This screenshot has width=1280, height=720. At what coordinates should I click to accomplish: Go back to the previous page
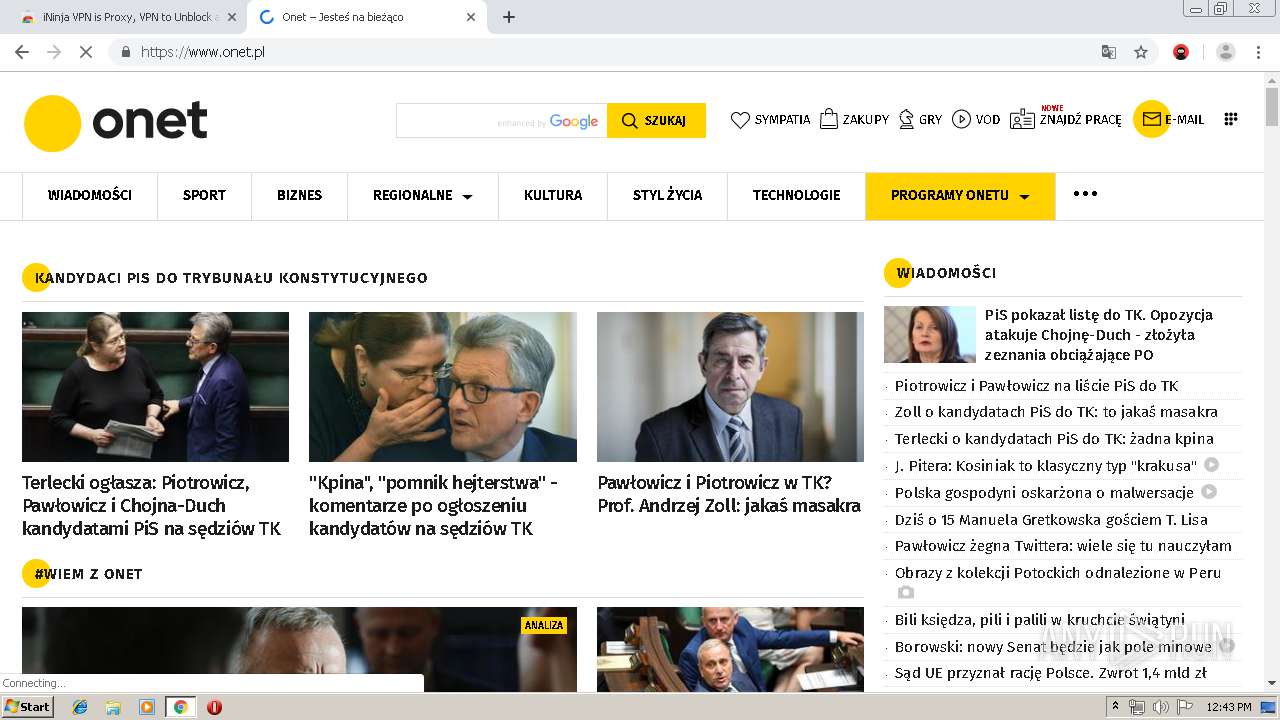pos(22,52)
